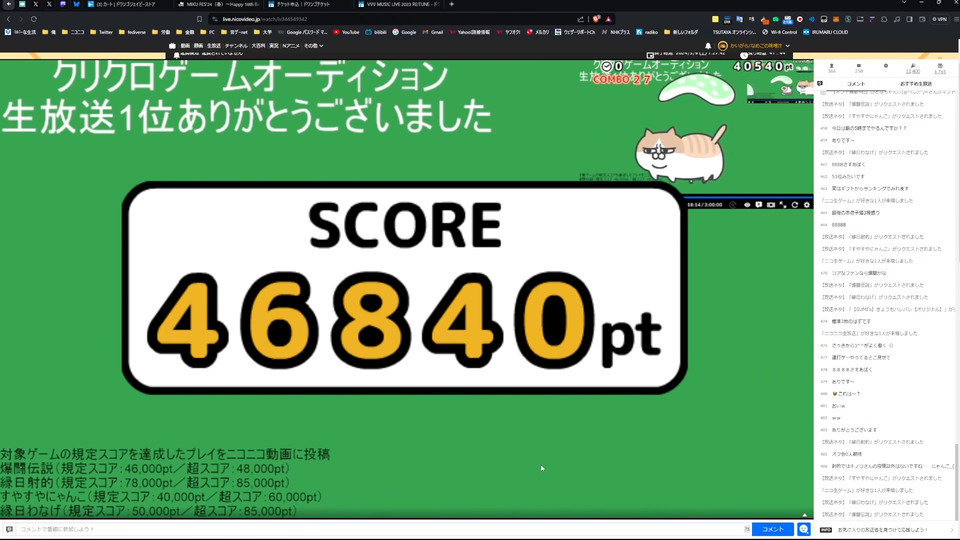This screenshot has height=540, width=960.
Task: Open the 新しいフォルダ bookmark folder
Action: click(x=681, y=32)
